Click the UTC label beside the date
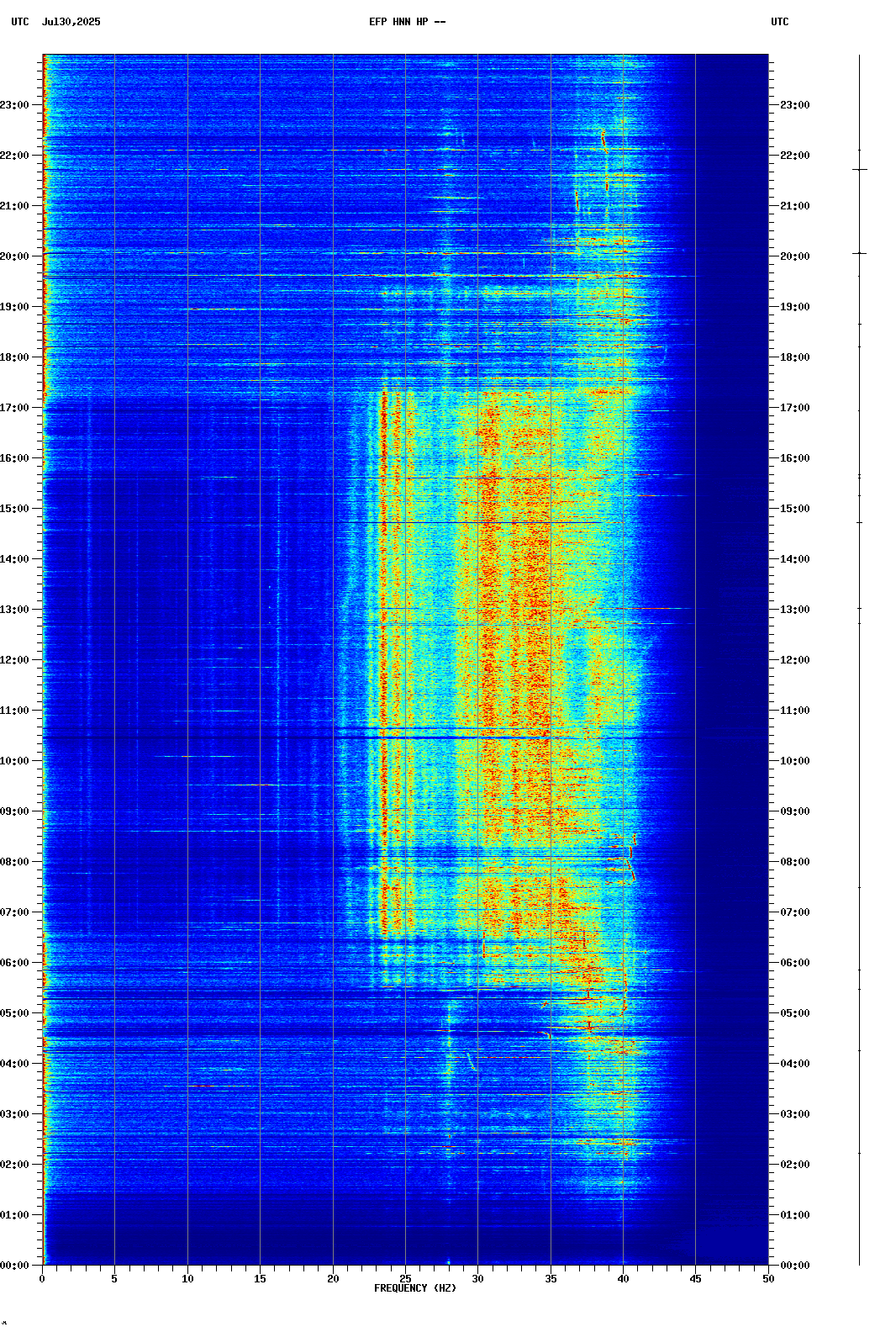 click(x=20, y=22)
